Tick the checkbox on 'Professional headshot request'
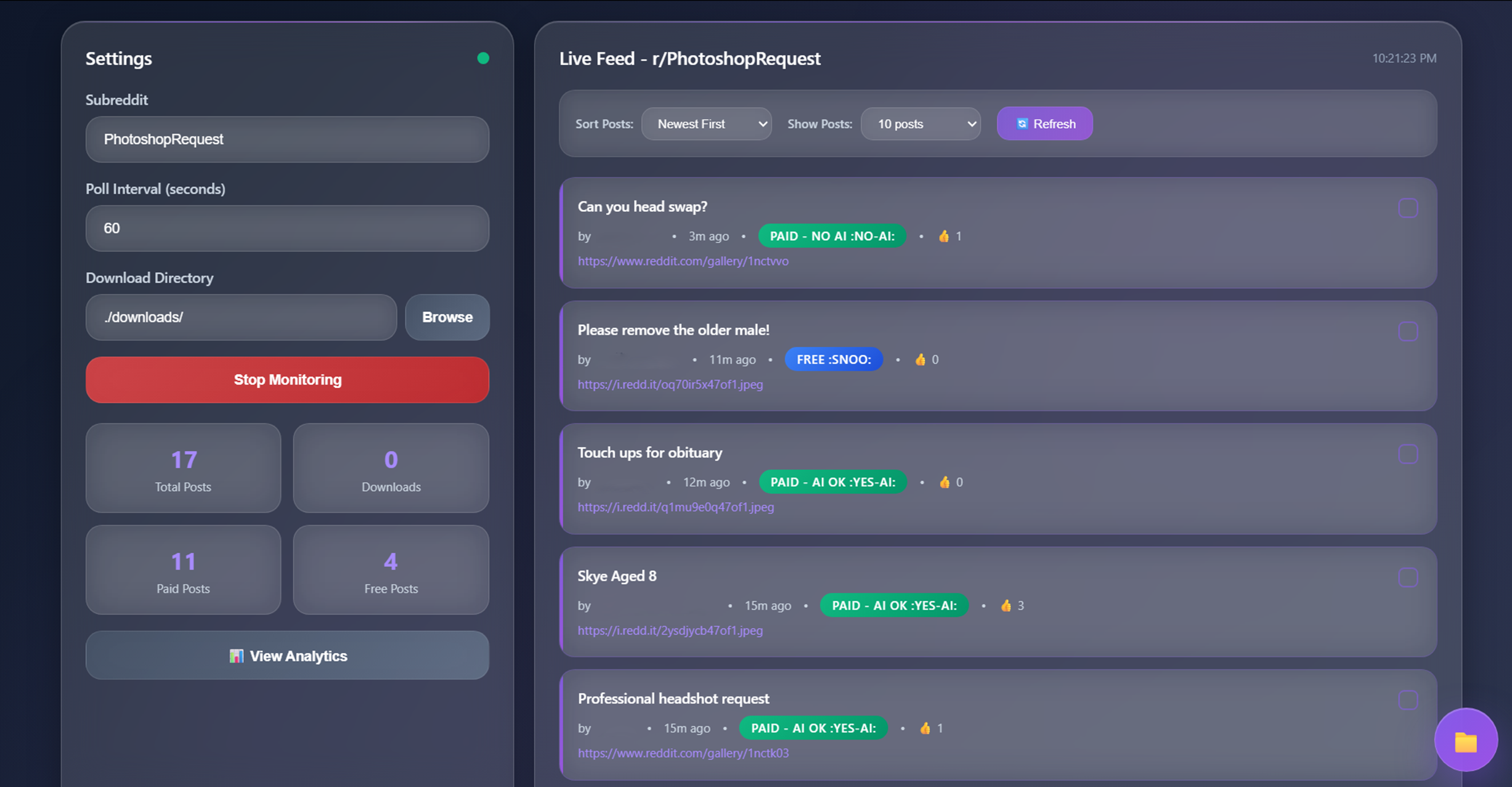This screenshot has width=1512, height=787. pyautogui.click(x=1408, y=700)
